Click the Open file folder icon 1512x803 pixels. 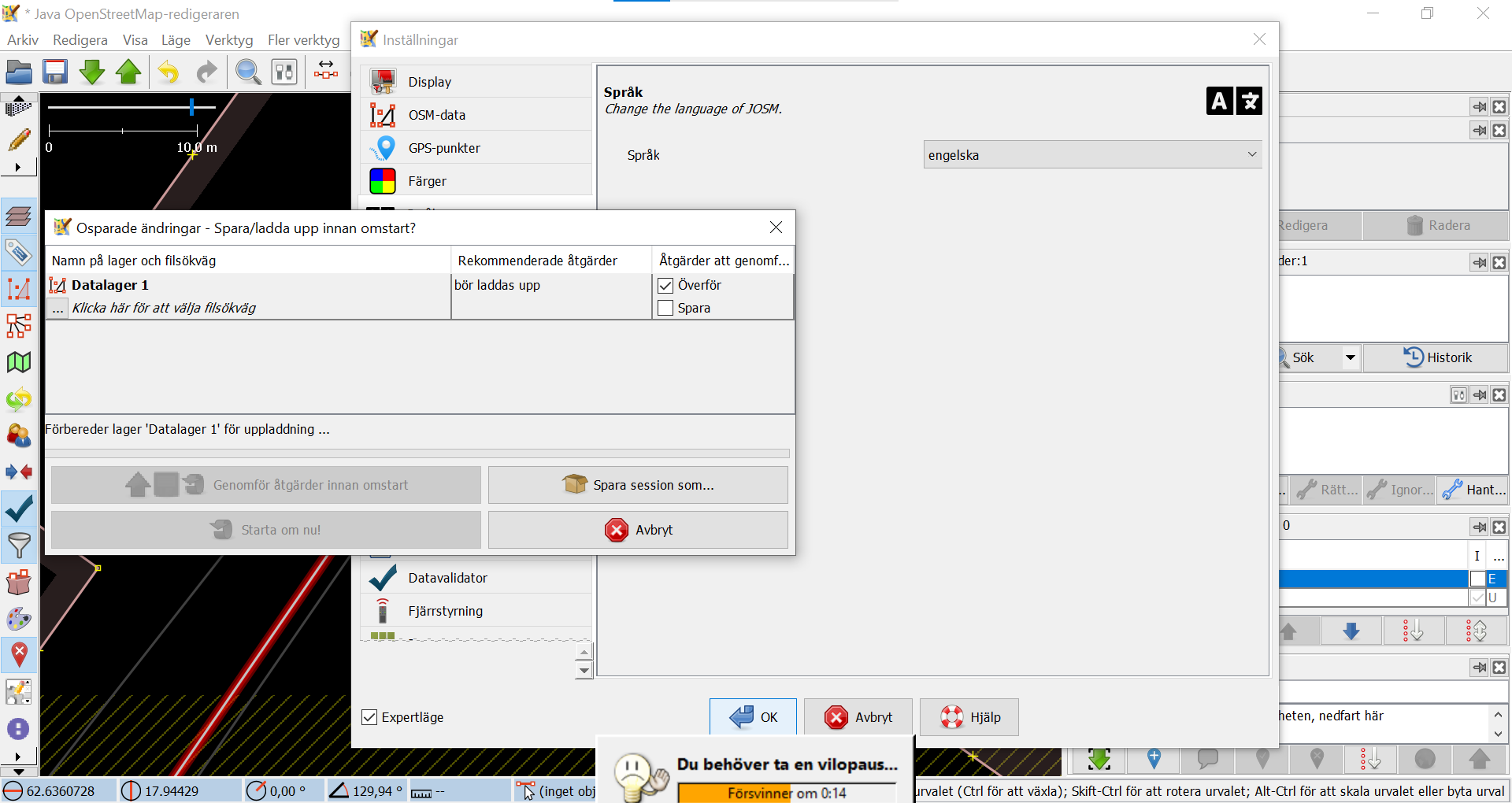19,72
